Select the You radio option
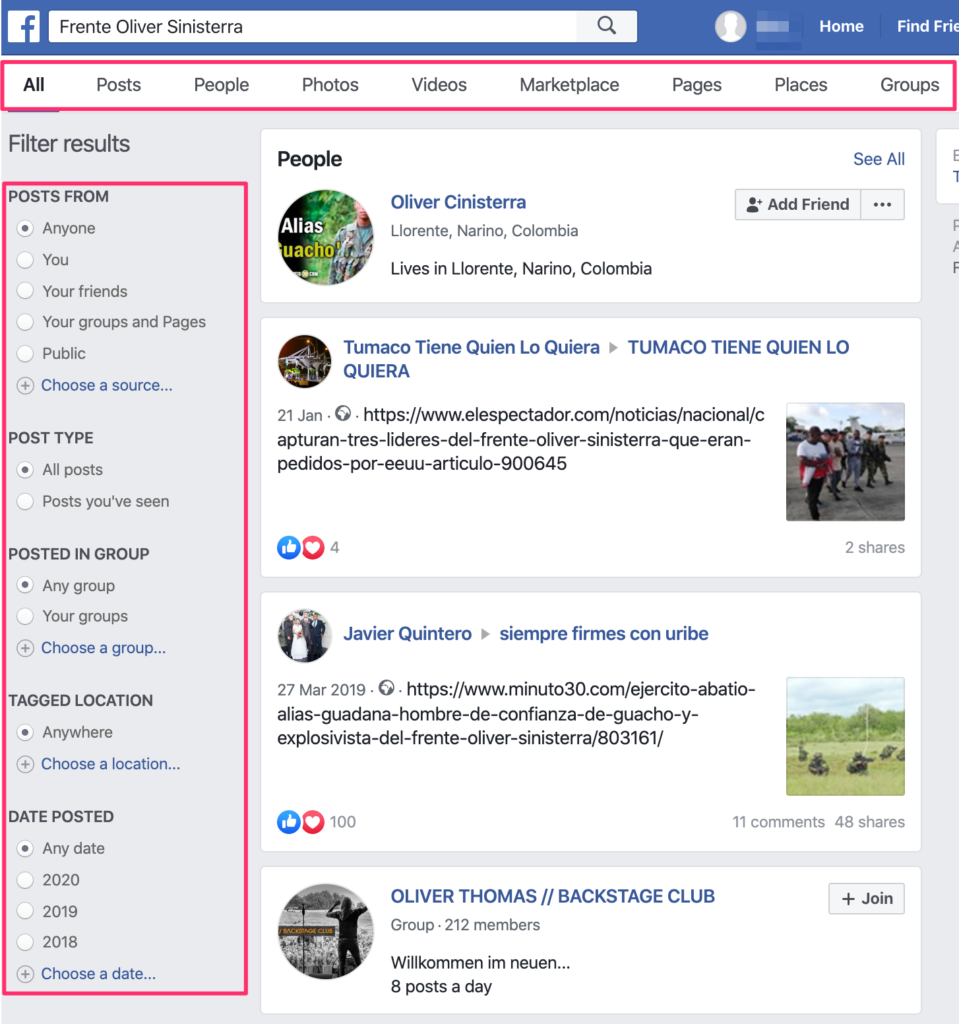Screen dimensions: 959x1024 coord(25,260)
